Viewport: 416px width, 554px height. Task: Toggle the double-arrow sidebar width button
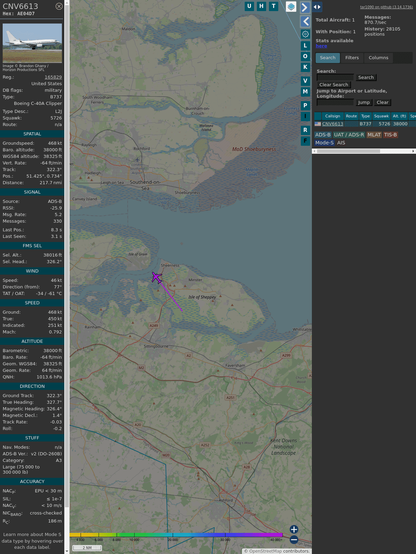pos(317,7)
